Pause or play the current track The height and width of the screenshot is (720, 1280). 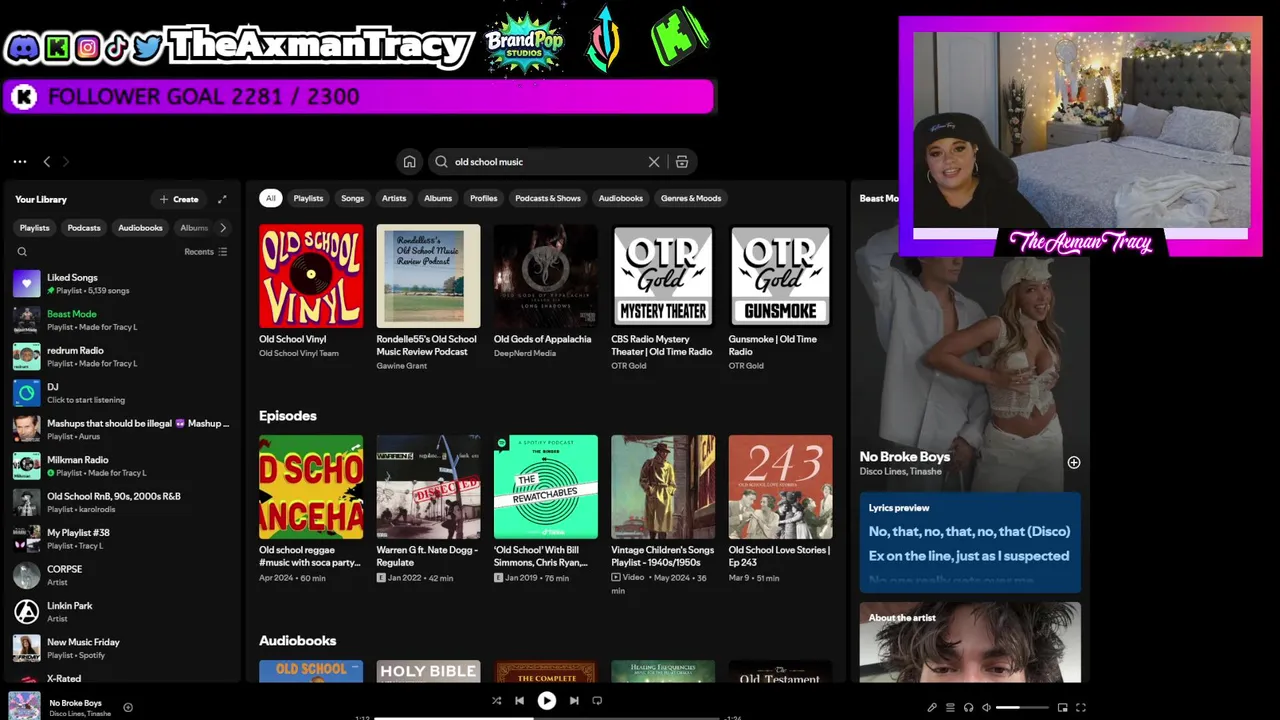[x=547, y=701]
